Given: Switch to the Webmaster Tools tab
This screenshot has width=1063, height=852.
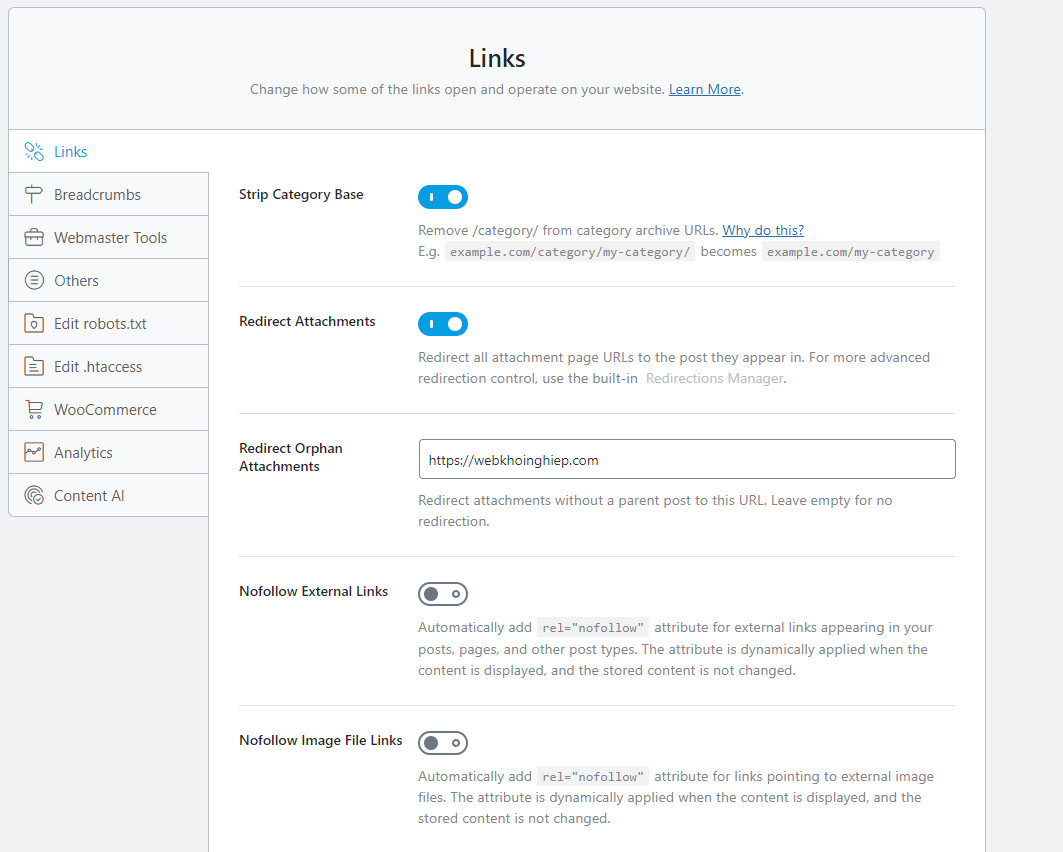Looking at the screenshot, I should coord(110,238).
